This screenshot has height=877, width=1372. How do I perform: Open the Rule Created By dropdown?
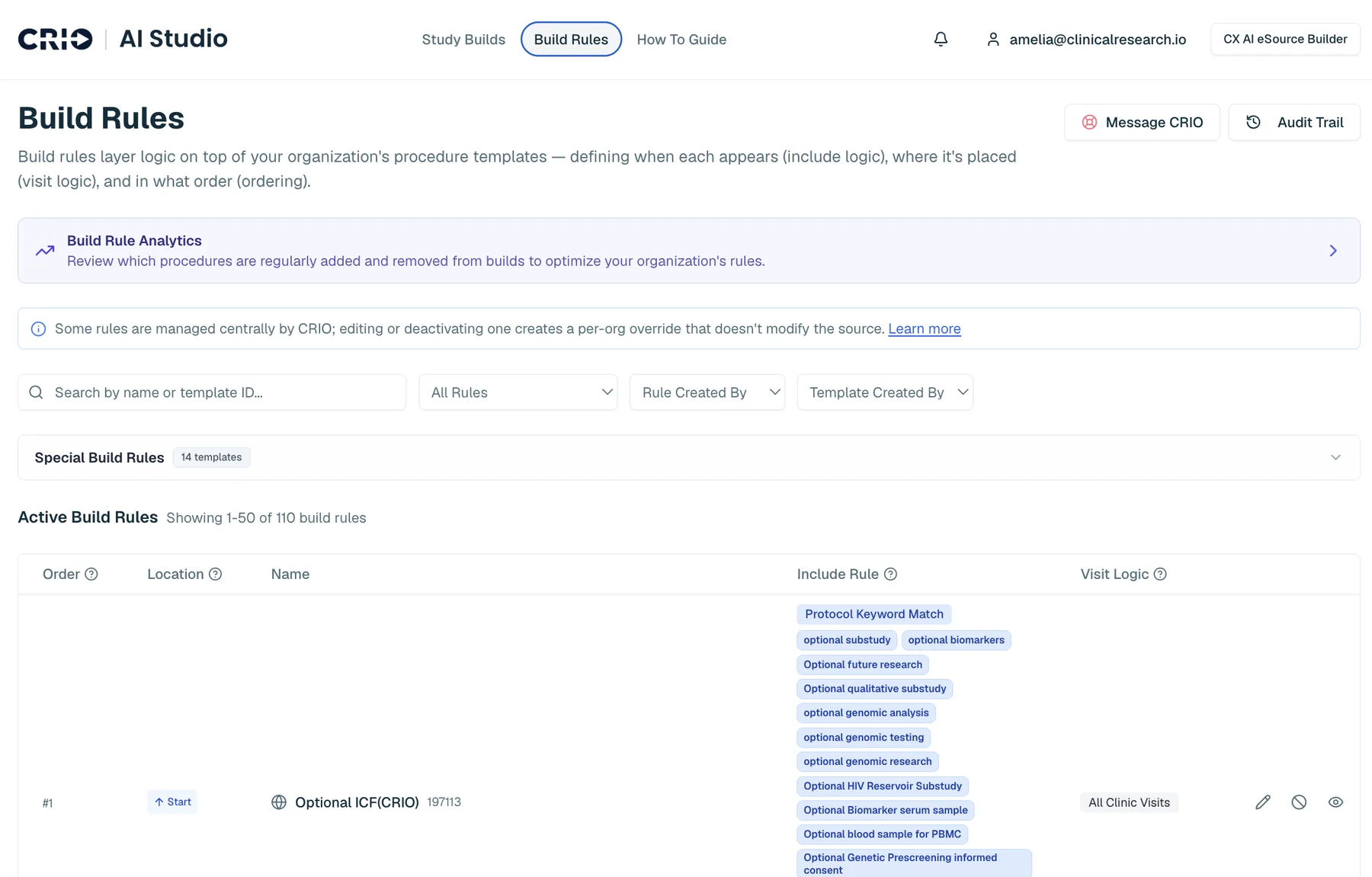click(707, 392)
